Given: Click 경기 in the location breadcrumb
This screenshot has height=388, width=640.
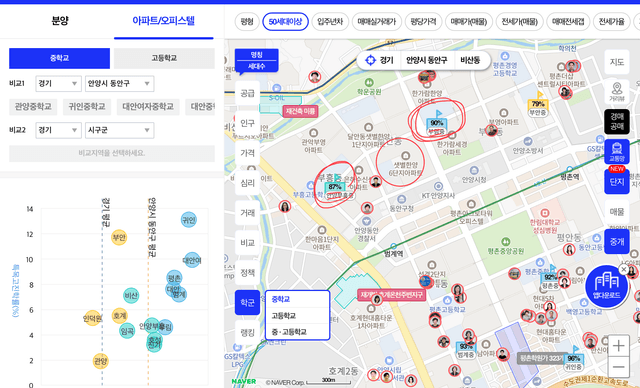Looking at the screenshot, I should [387, 60].
